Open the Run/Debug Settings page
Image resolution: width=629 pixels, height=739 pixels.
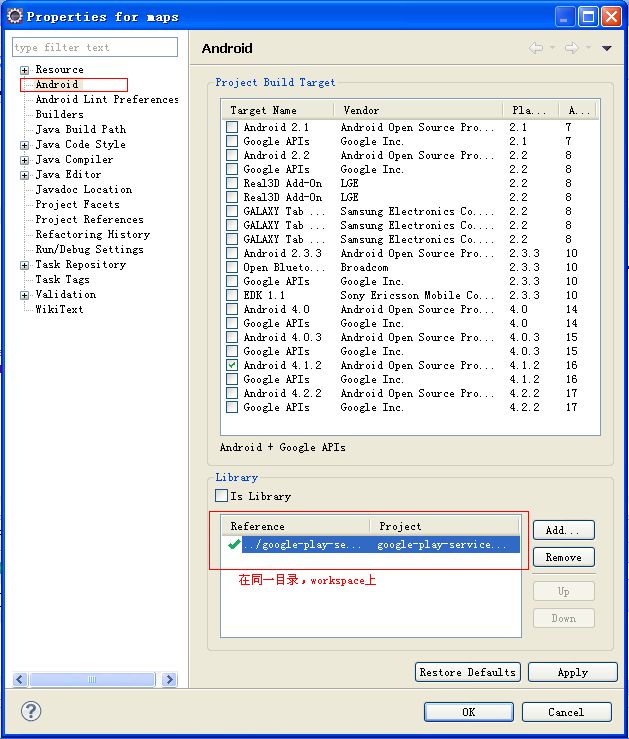pos(90,249)
